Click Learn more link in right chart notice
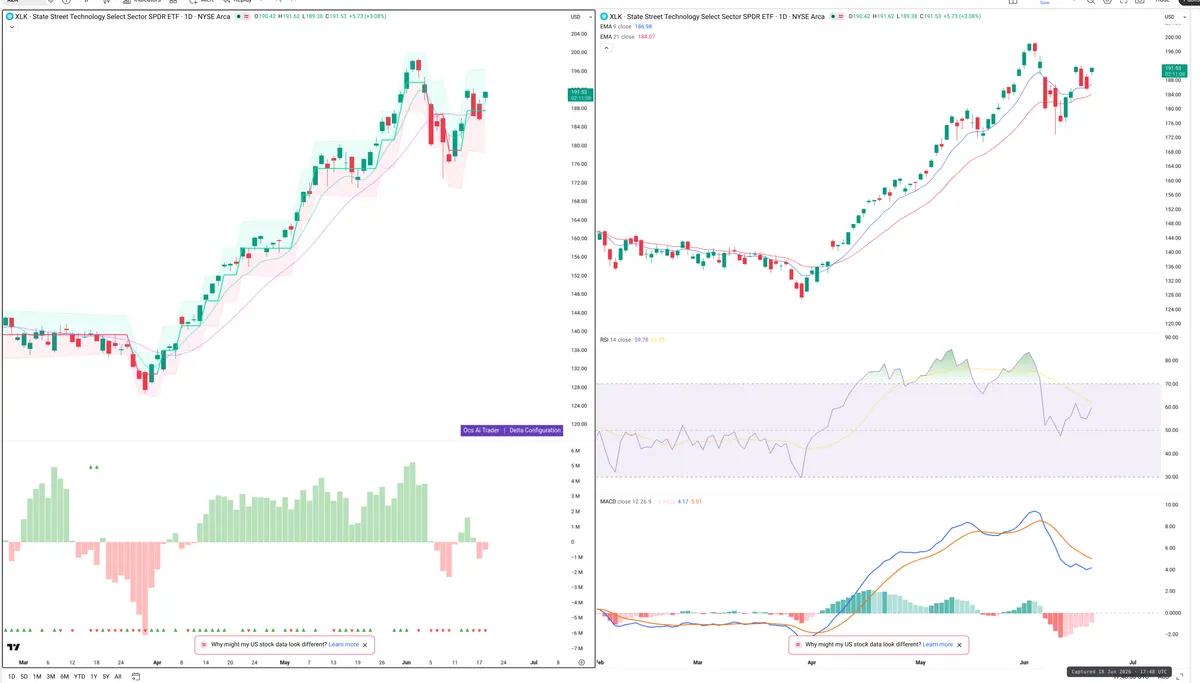The image size is (1200, 683). 938,645
